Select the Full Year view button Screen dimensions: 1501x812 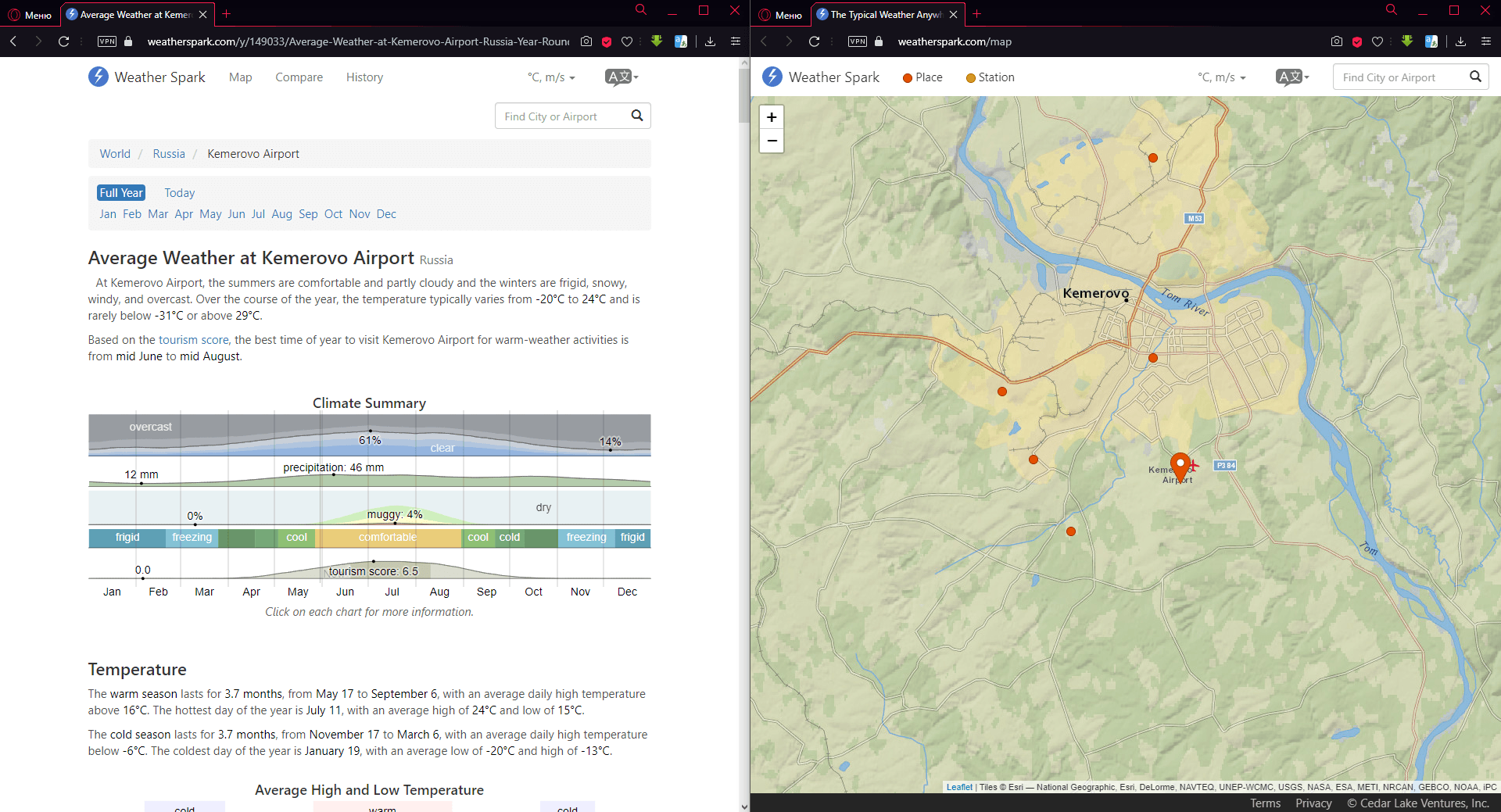point(121,193)
